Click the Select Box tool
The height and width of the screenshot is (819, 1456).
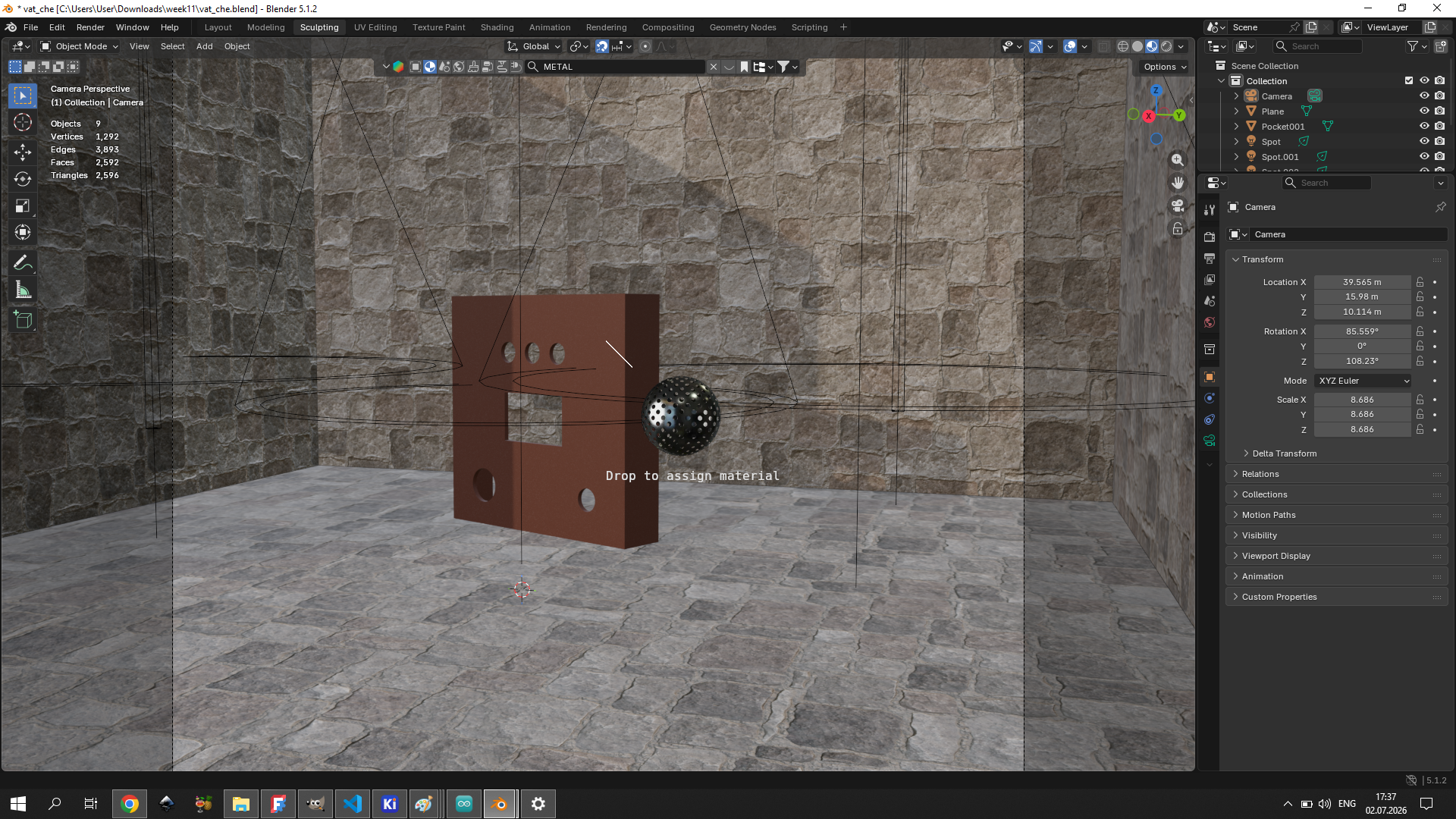[23, 96]
